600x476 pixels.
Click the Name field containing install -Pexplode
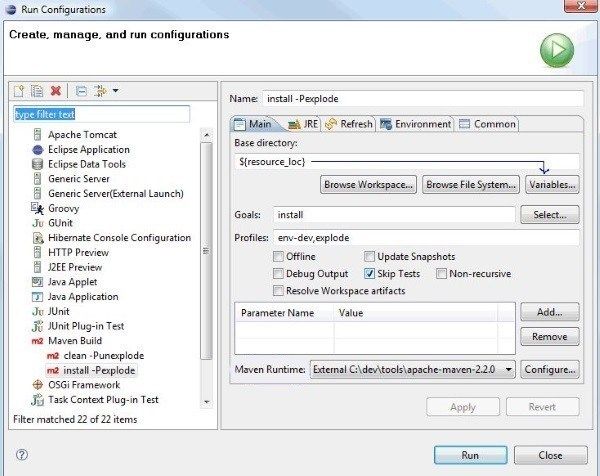point(423,99)
